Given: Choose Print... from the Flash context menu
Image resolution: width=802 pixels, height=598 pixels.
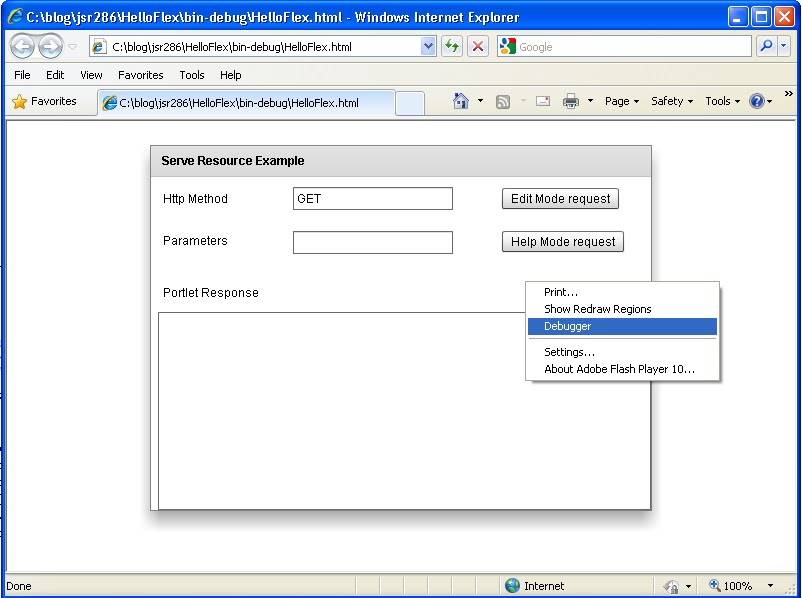Looking at the screenshot, I should tap(622, 292).
